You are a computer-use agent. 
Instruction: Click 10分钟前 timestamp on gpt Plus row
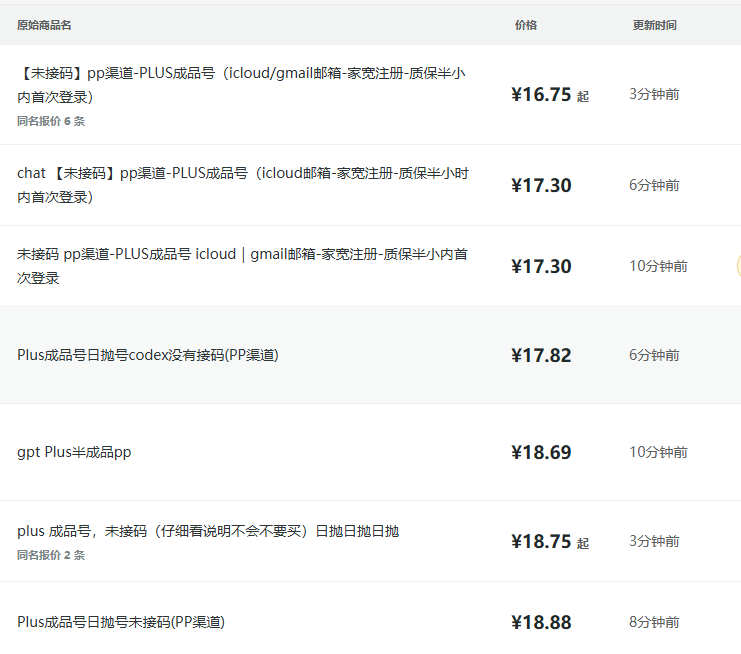point(658,452)
